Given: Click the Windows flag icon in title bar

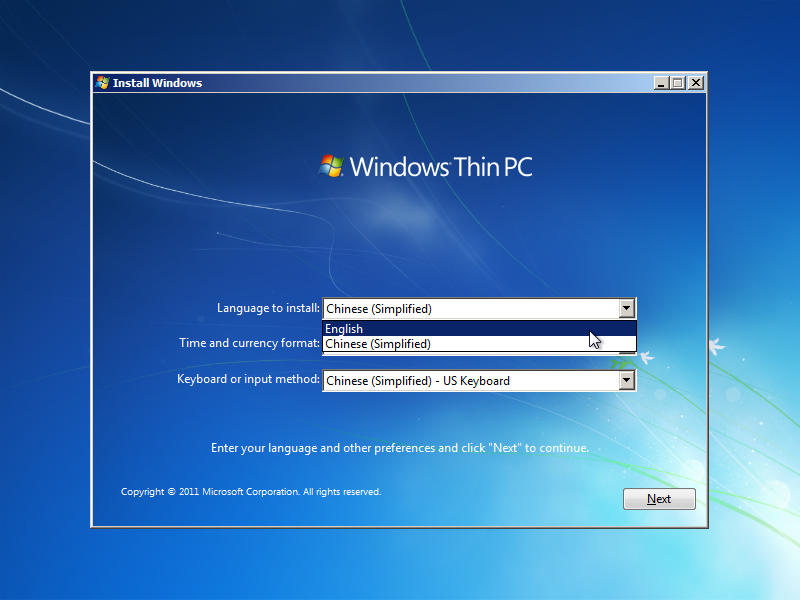Looking at the screenshot, I should pyautogui.click(x=102, y=83).
